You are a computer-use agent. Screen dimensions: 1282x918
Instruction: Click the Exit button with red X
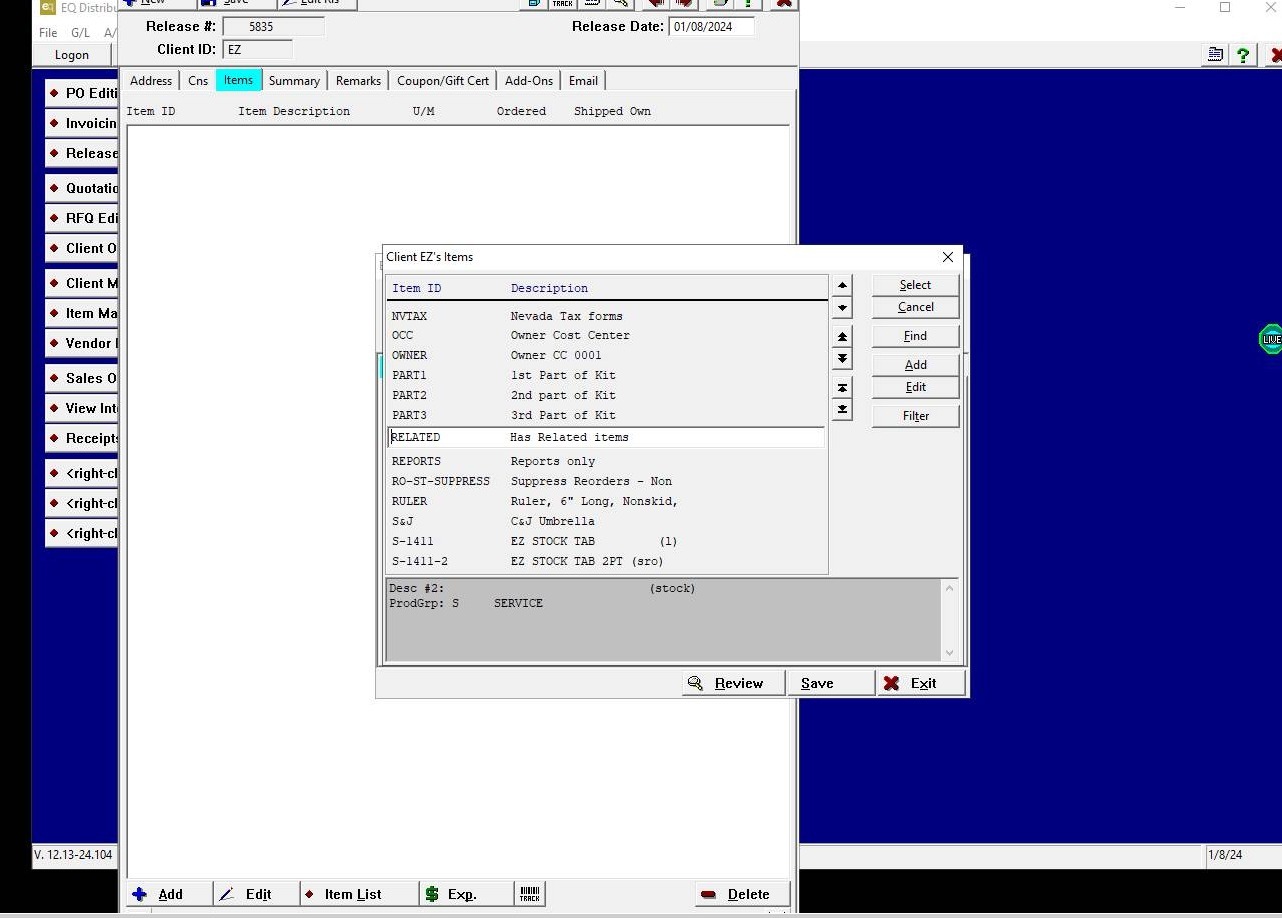pyautogui.click(x=921, y=683)
